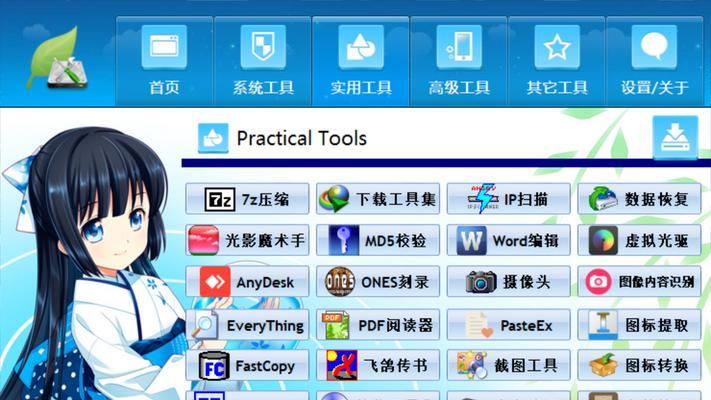Launch 图像内容识别
711x400 pixels.
click(639, 282)
